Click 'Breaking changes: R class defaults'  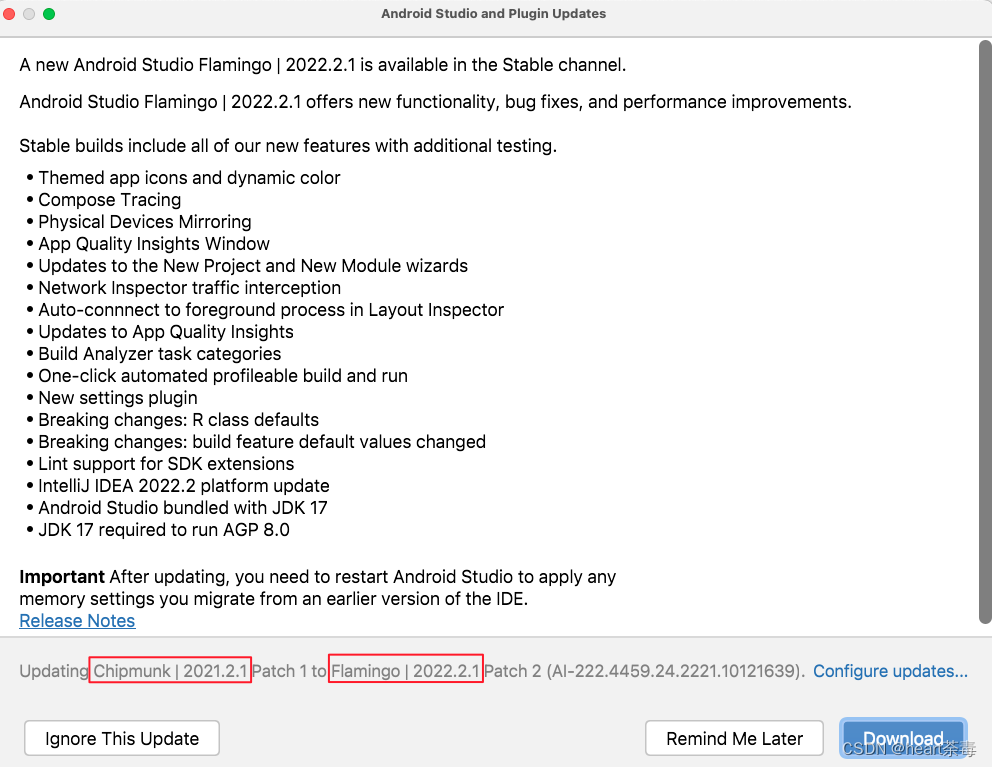coord(178,420)
